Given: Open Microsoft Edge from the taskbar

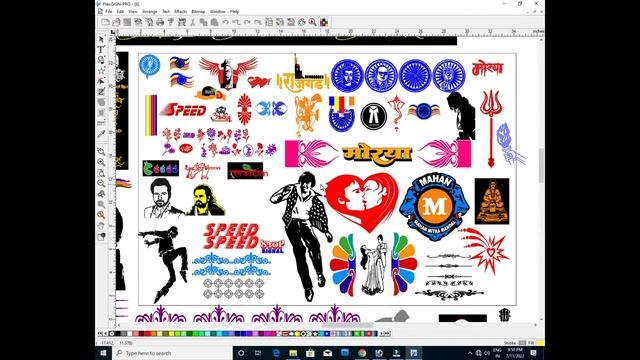Looking at the screenshot, I should pyautogui.click(x=276, y=353).
